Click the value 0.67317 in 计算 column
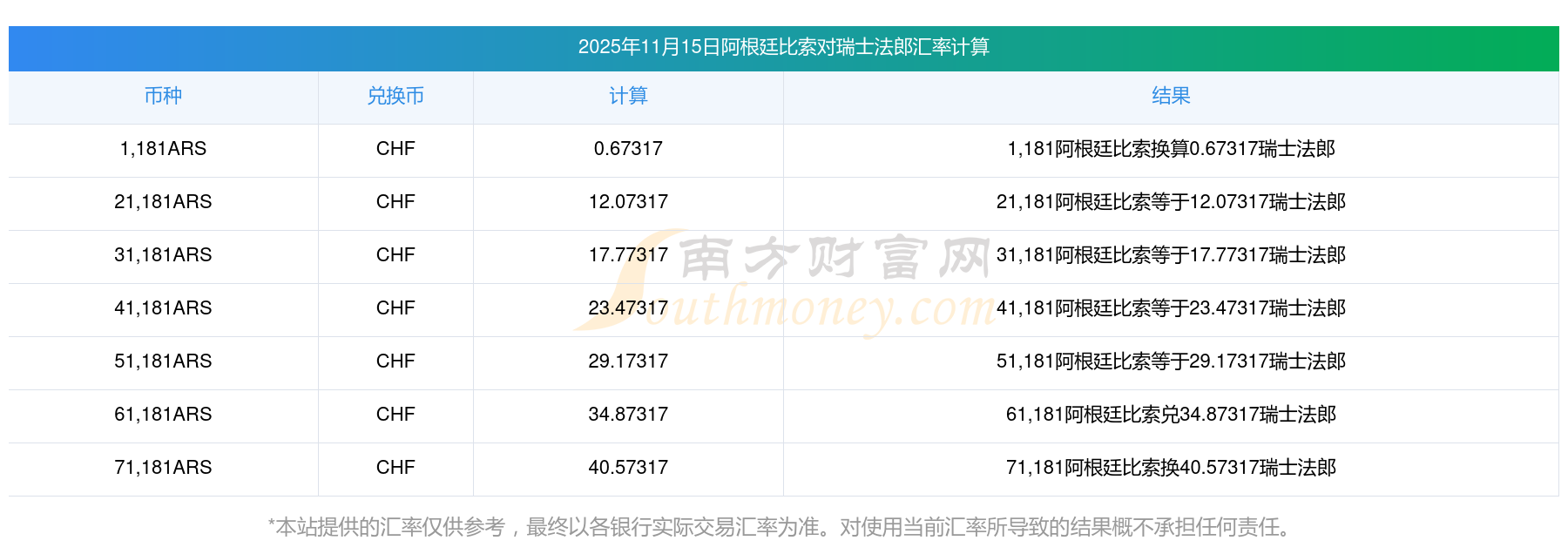 tap(628, 149)
